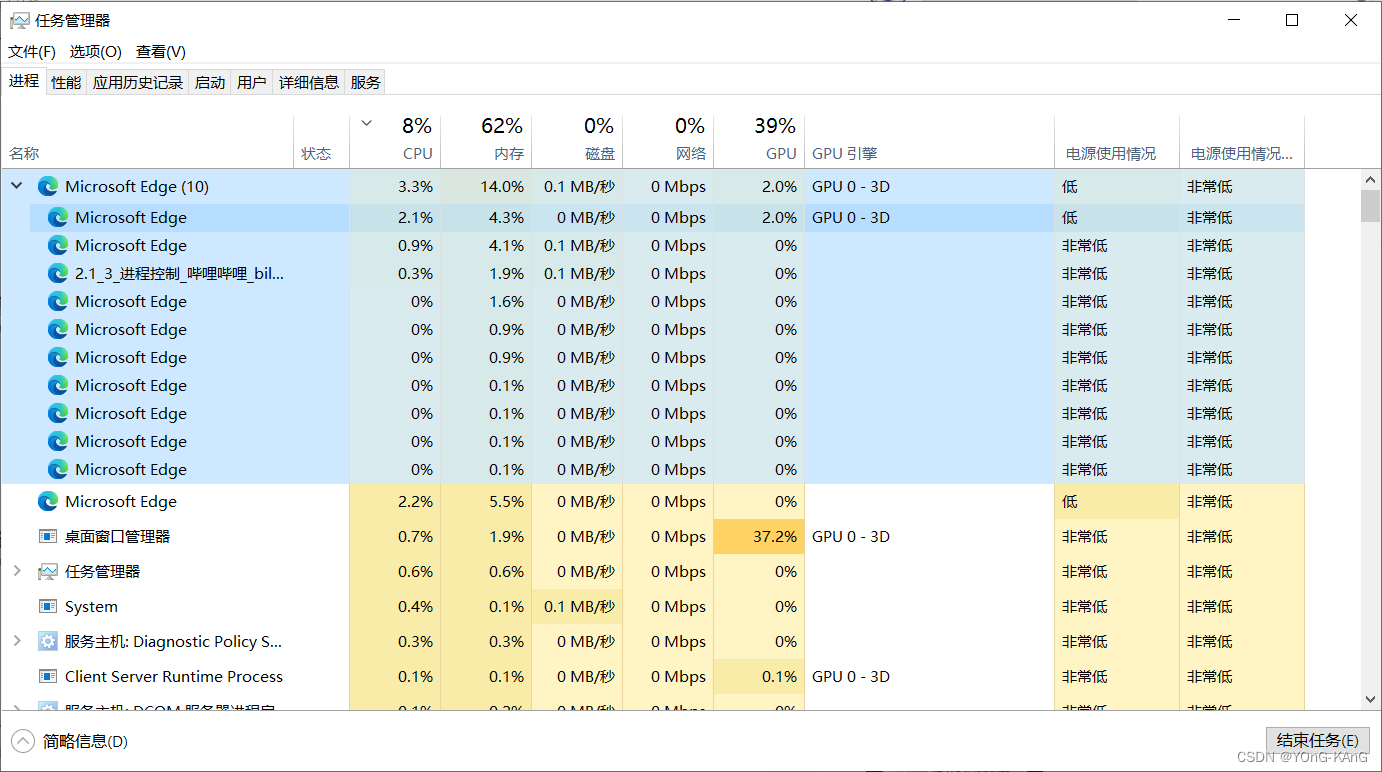Click the 5.5% memory cell
Viewport: 1382px width, 772px height.
(x=486, y=501)
